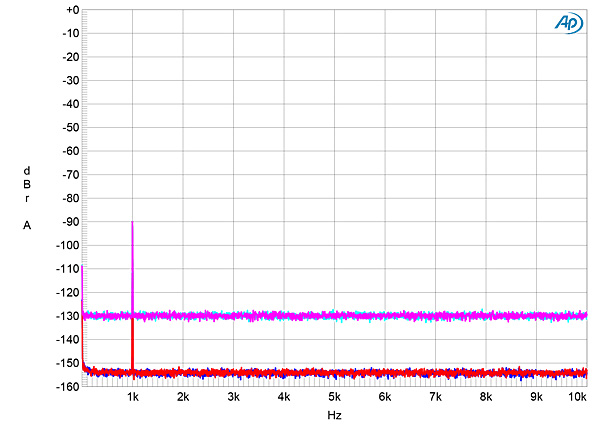Screen dimensions: 600x432
Task: Click the magenta 1k peak tip at -90 dB
Action: click(x=132, y=223)
